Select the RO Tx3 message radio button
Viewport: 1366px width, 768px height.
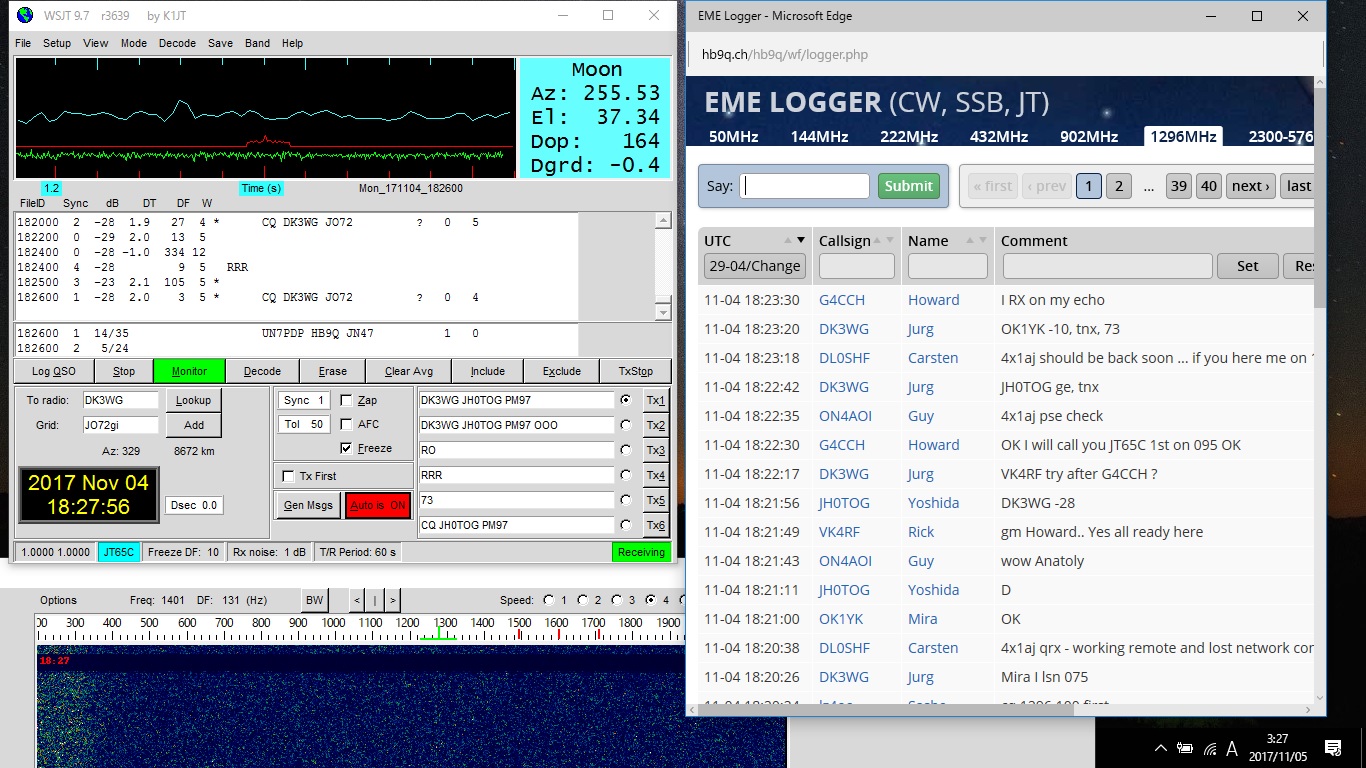(x=626, y=450)
